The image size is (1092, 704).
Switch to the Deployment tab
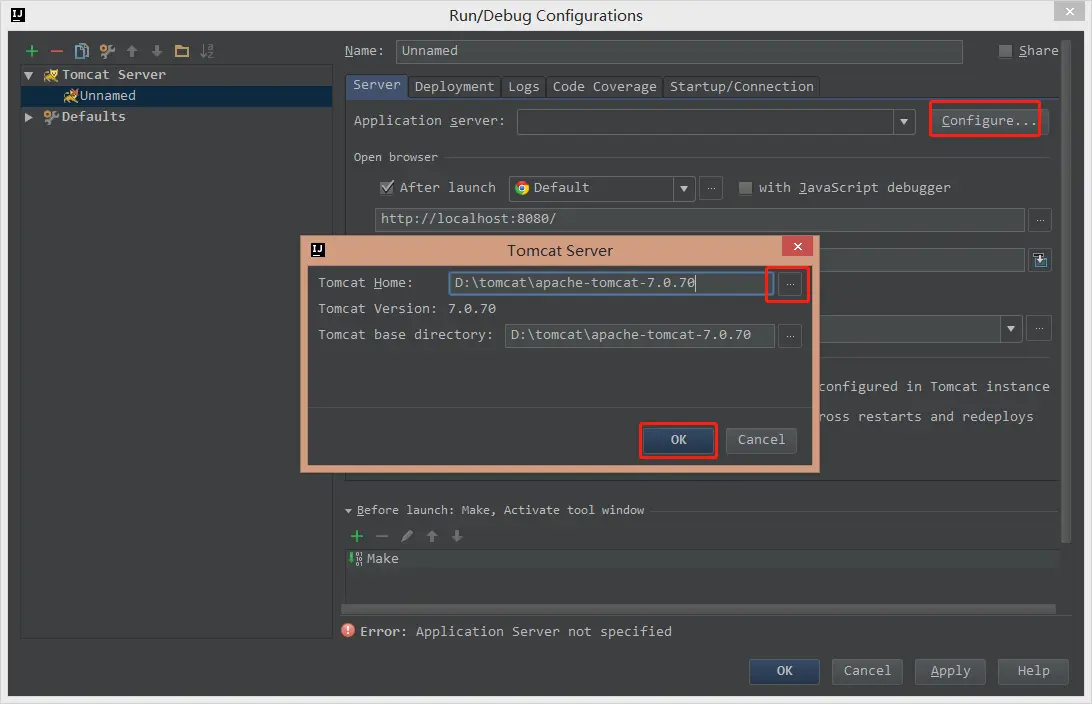(454, 86)
